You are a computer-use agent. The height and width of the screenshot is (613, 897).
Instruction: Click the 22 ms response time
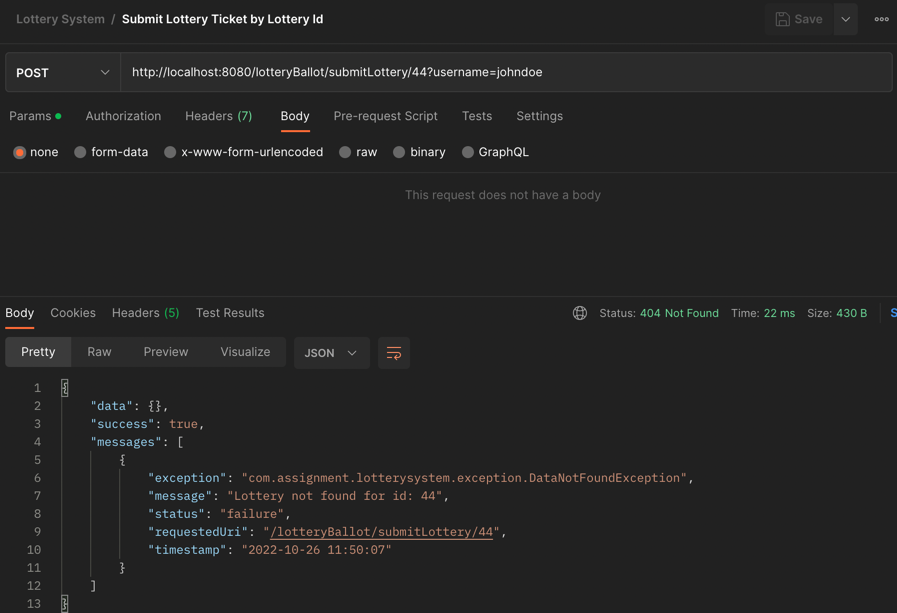point(779,313)
